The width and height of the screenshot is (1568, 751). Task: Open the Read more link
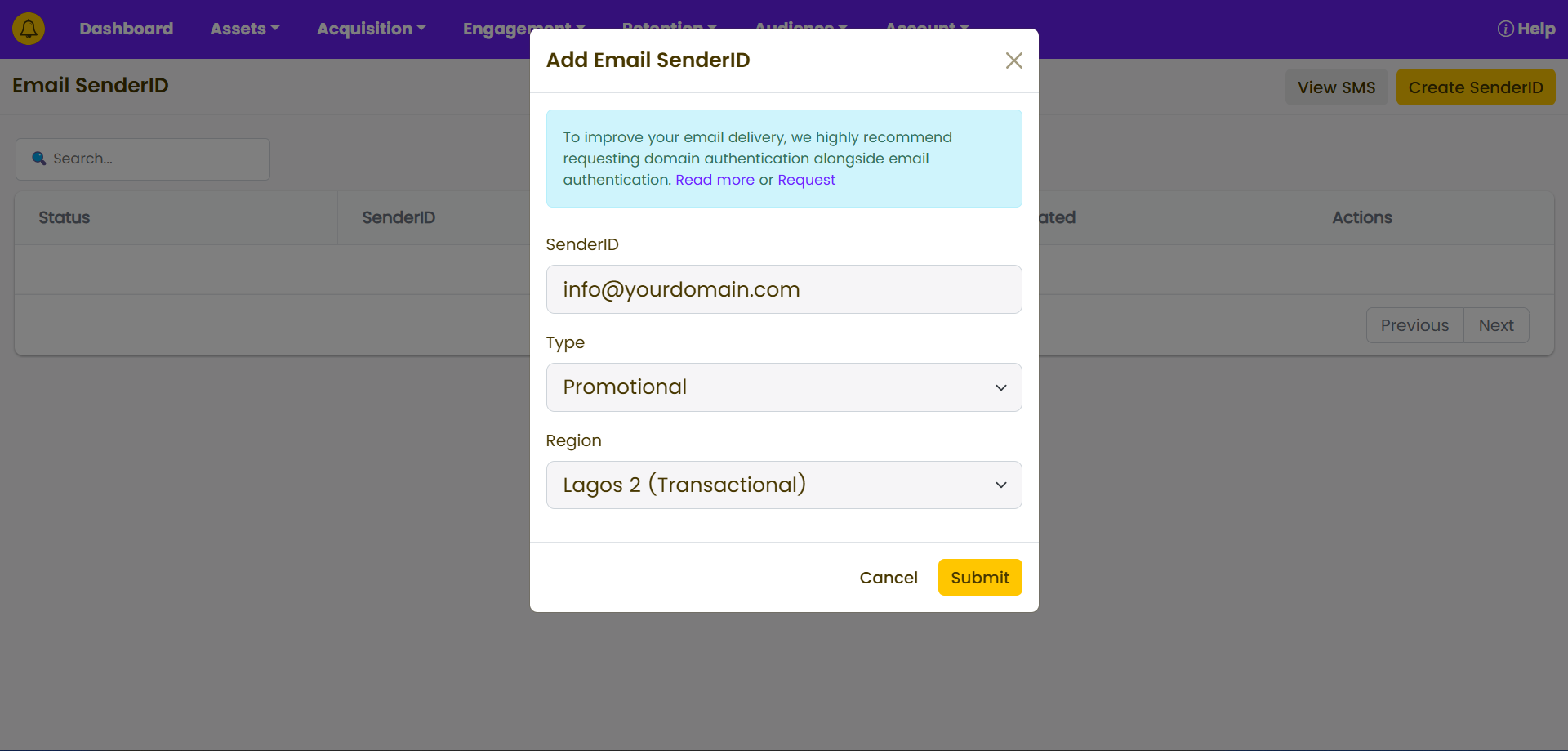pos(715,180)
